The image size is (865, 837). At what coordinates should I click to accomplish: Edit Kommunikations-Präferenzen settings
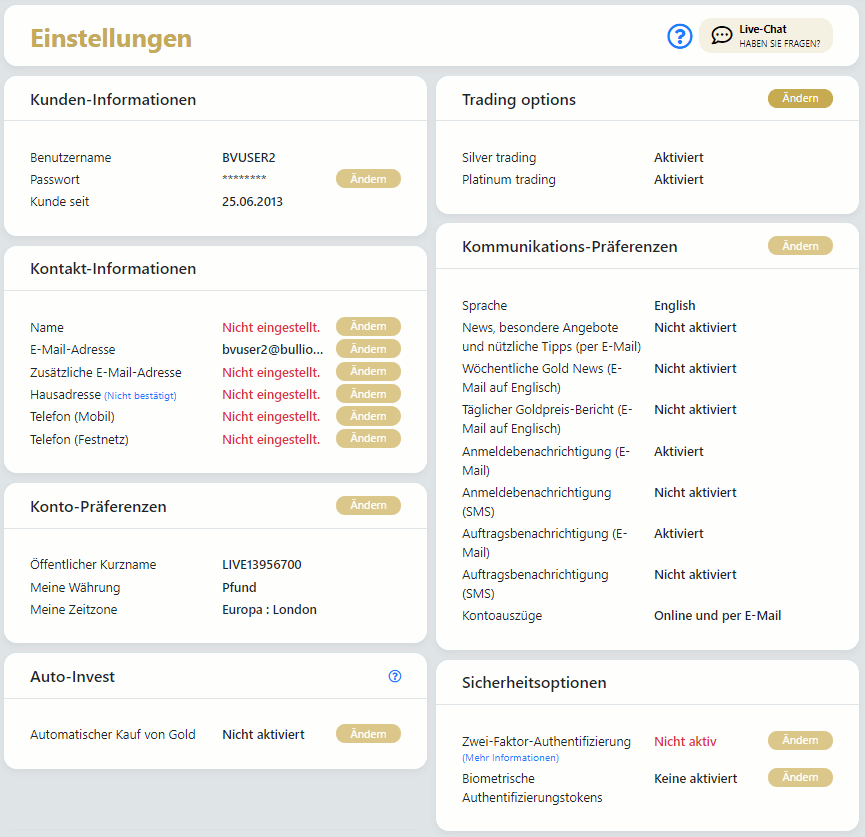point(800,246)
